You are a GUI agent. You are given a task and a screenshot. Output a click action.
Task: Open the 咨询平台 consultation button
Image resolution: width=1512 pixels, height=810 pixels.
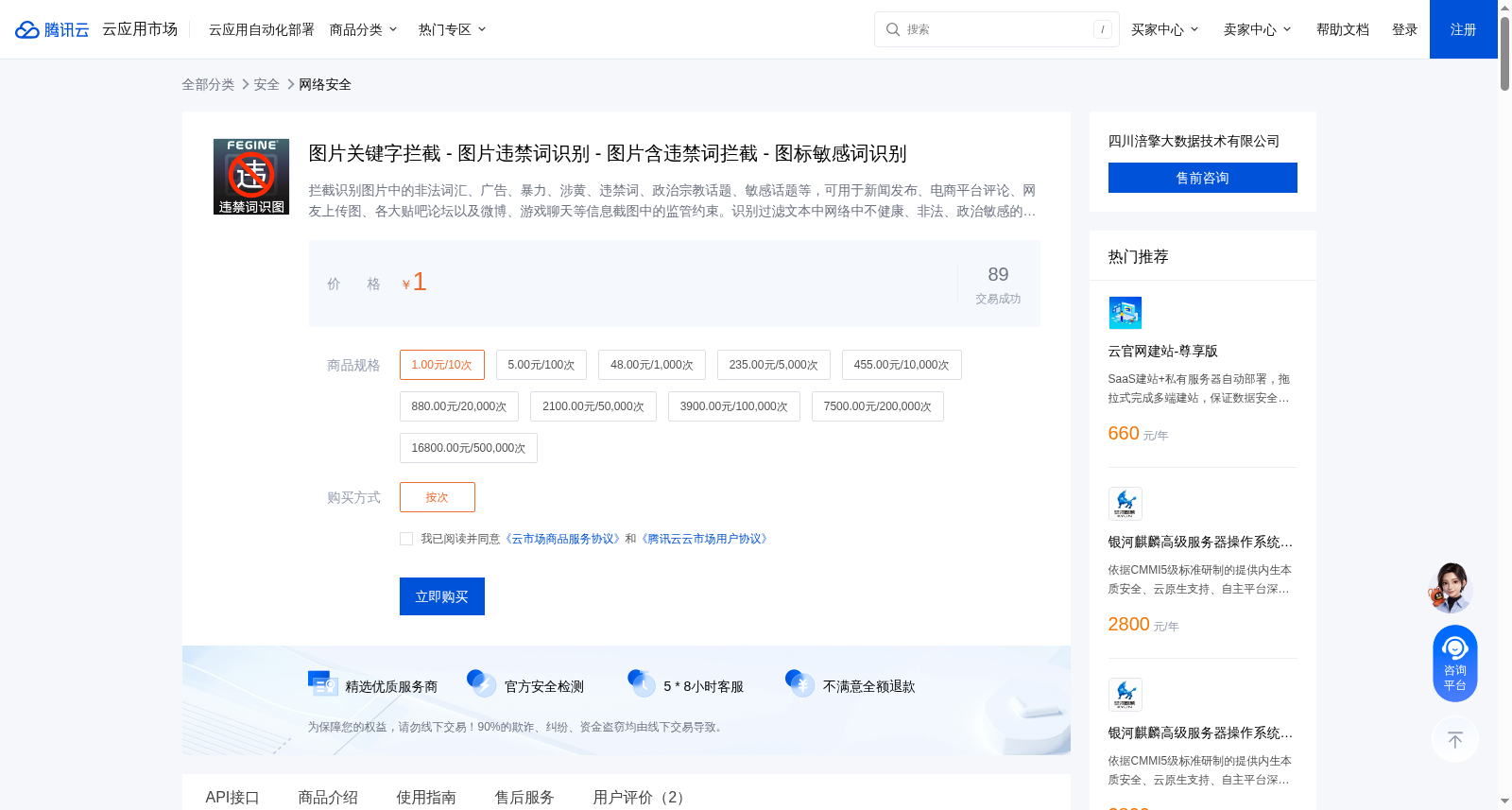(x=1455, y=664)
